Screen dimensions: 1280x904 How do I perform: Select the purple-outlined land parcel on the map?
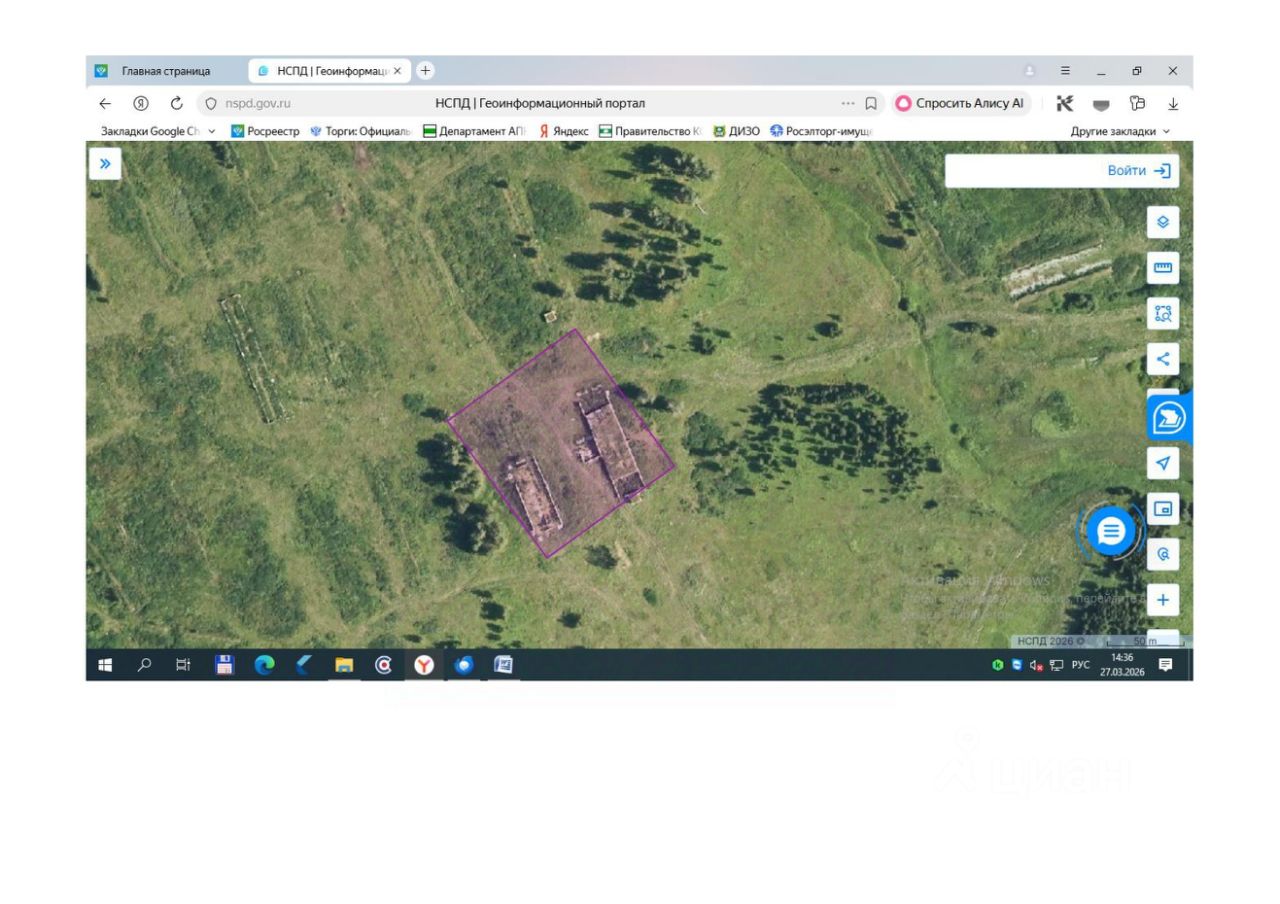560,443
